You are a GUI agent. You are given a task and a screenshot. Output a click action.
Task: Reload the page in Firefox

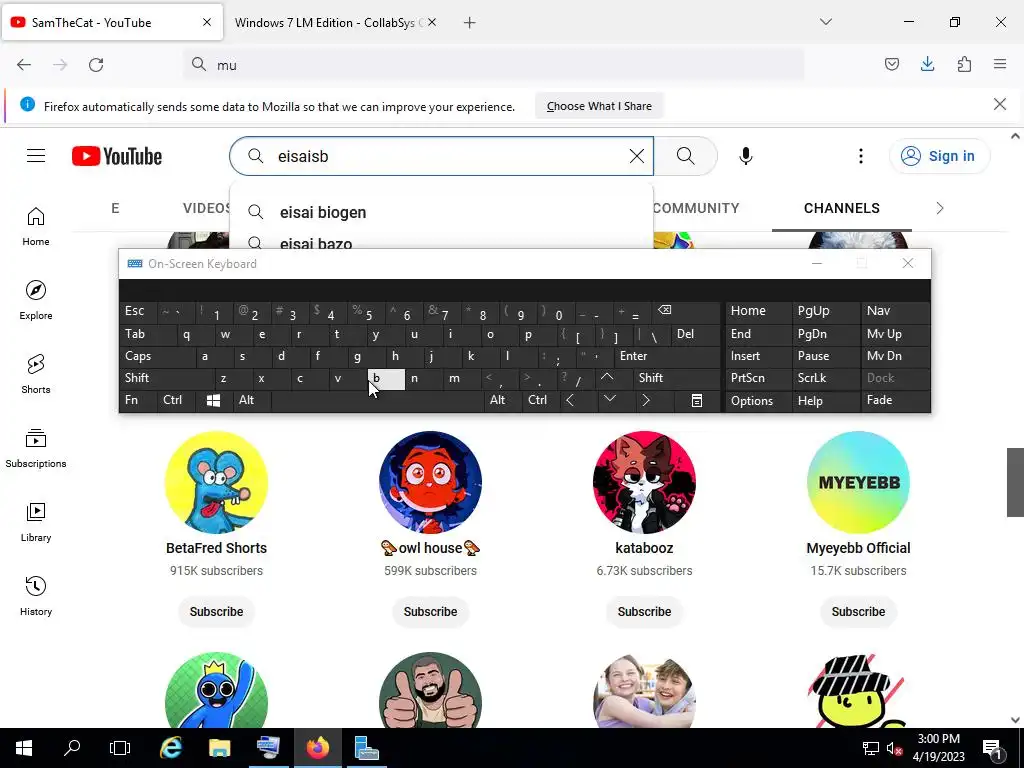point(96,65)
